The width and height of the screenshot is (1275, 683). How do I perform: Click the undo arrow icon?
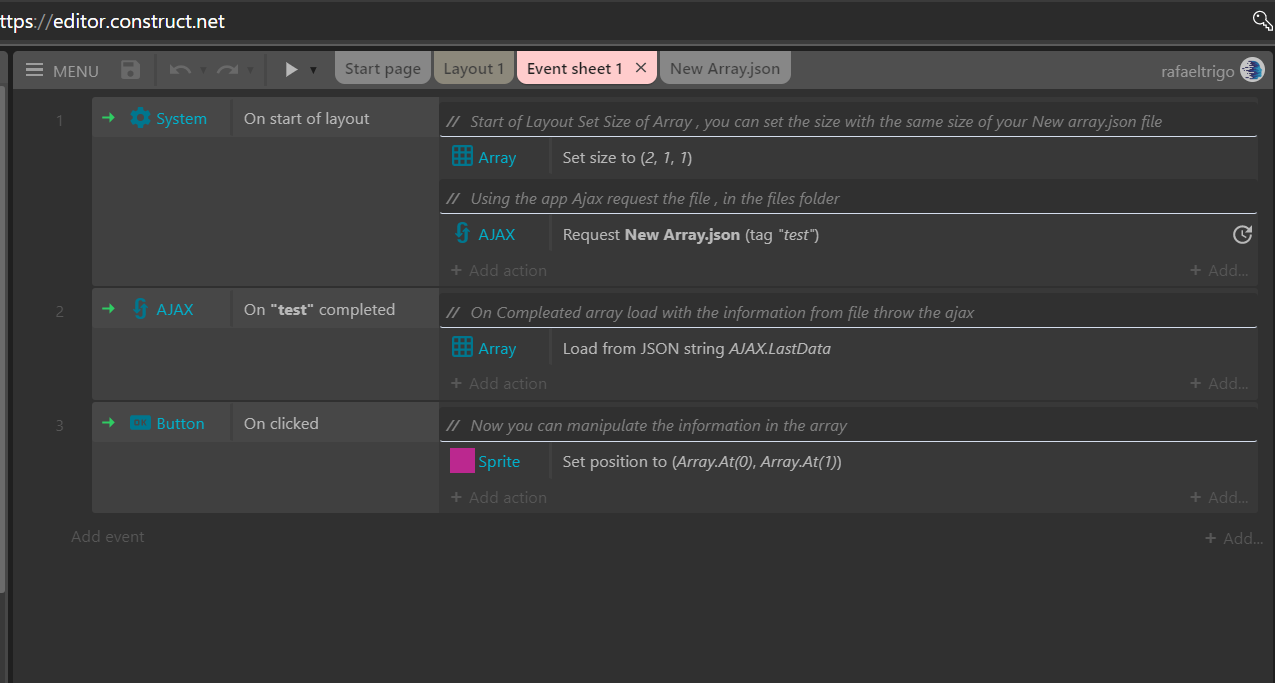point(180,70)
